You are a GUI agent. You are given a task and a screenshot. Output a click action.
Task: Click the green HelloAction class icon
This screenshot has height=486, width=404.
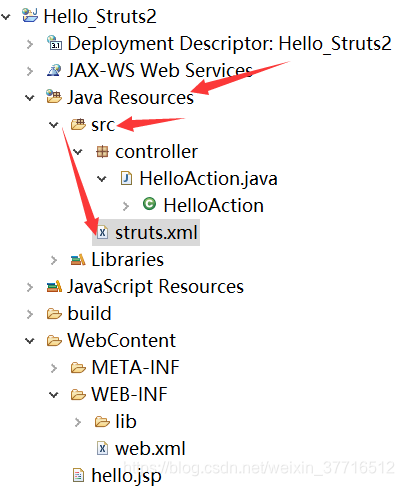pyautogui.click(x=149, y=204)
